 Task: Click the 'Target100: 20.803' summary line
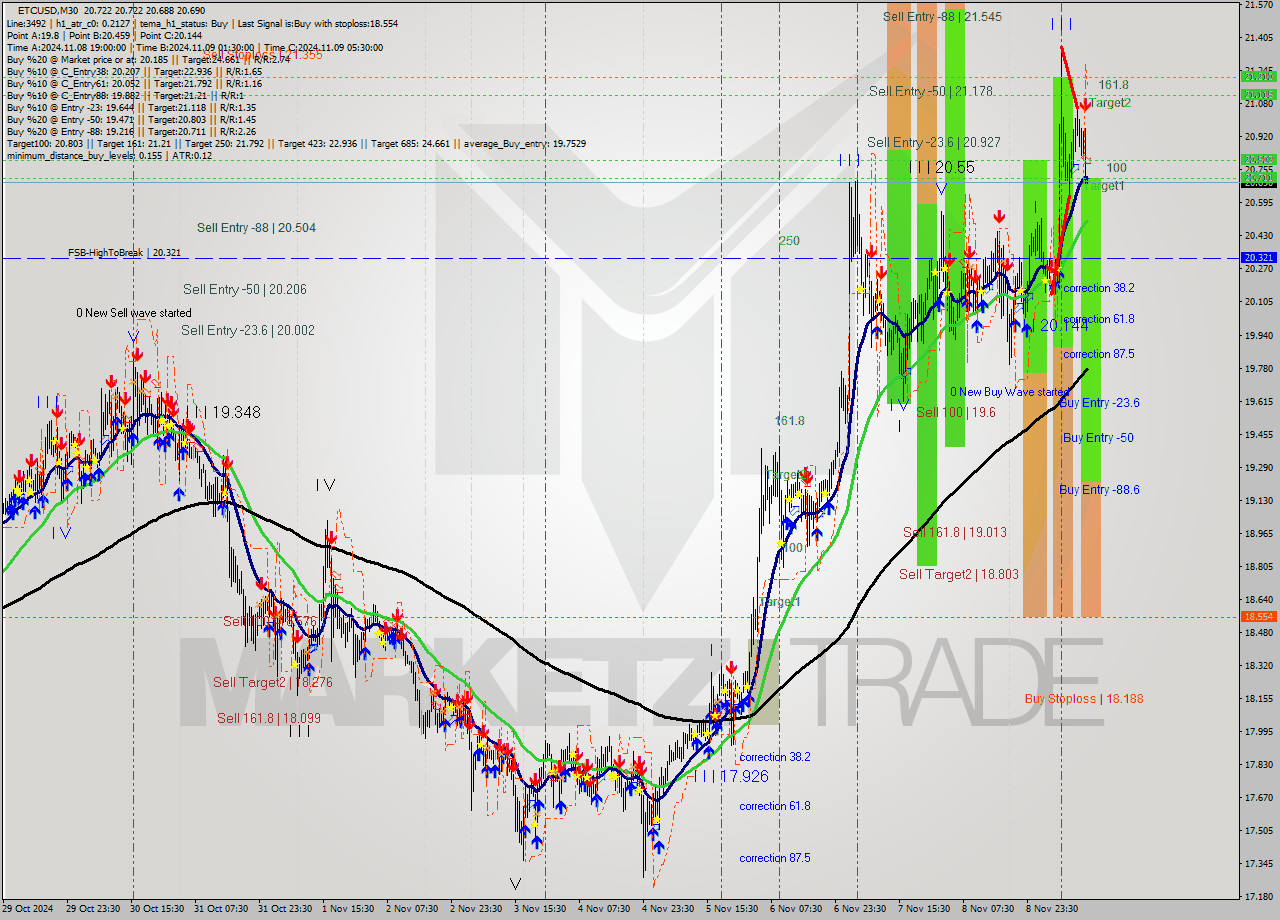(x=296, y=143)
